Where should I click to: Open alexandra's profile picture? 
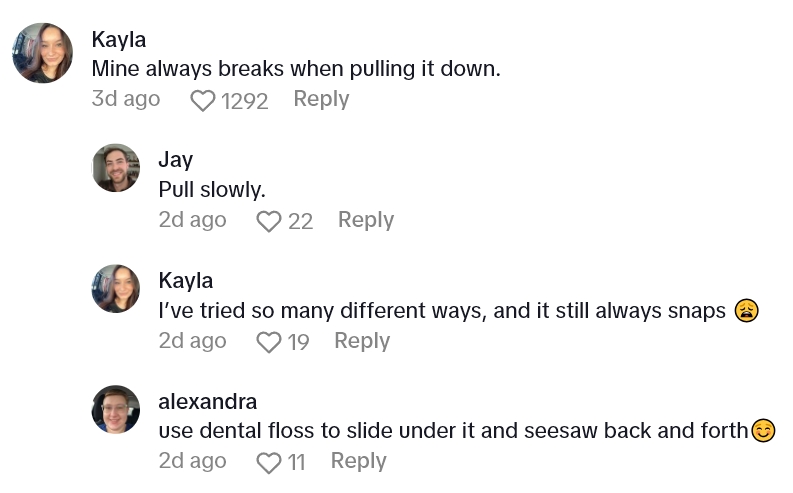pos(116,409)
